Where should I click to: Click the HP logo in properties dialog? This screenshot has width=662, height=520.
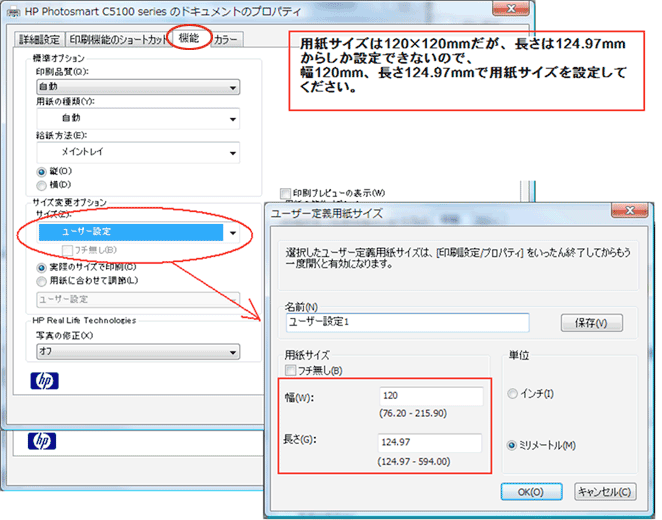click(44, 381)
